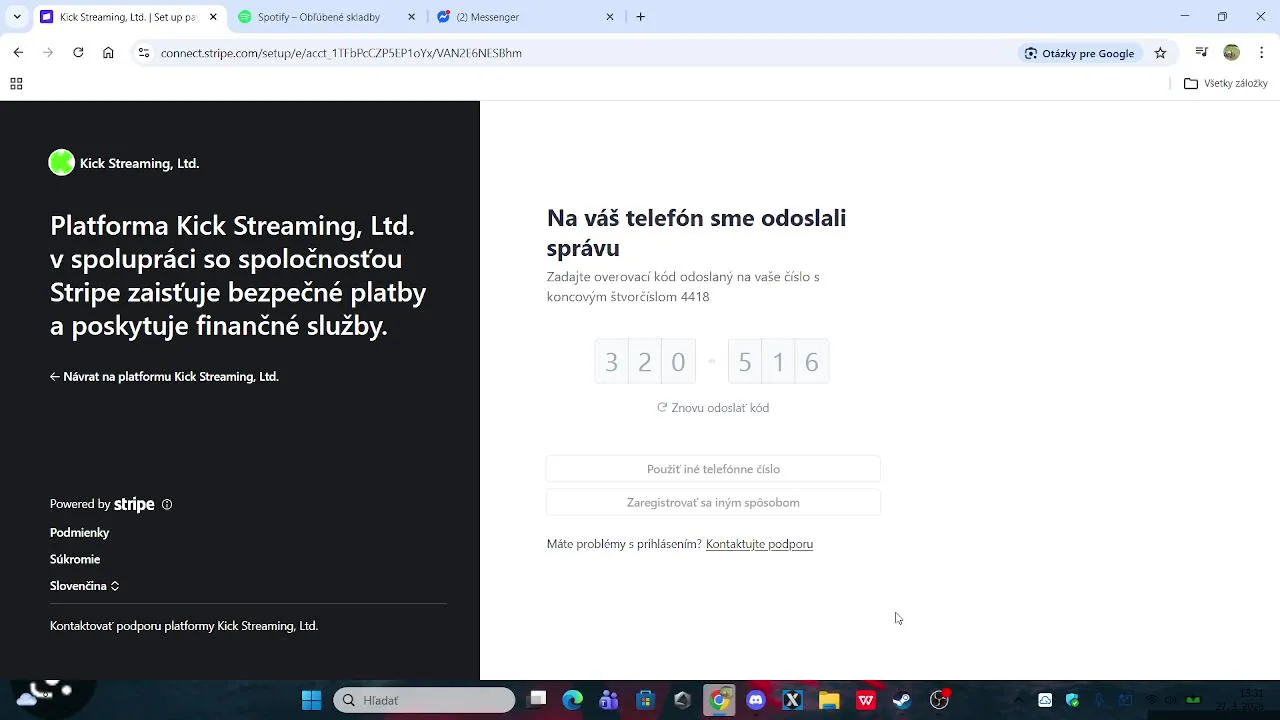Image resolution: width=1280 pixels, height=720 pixels.
Task: Open the Podmienky terms link
Action: click(79, 533)
